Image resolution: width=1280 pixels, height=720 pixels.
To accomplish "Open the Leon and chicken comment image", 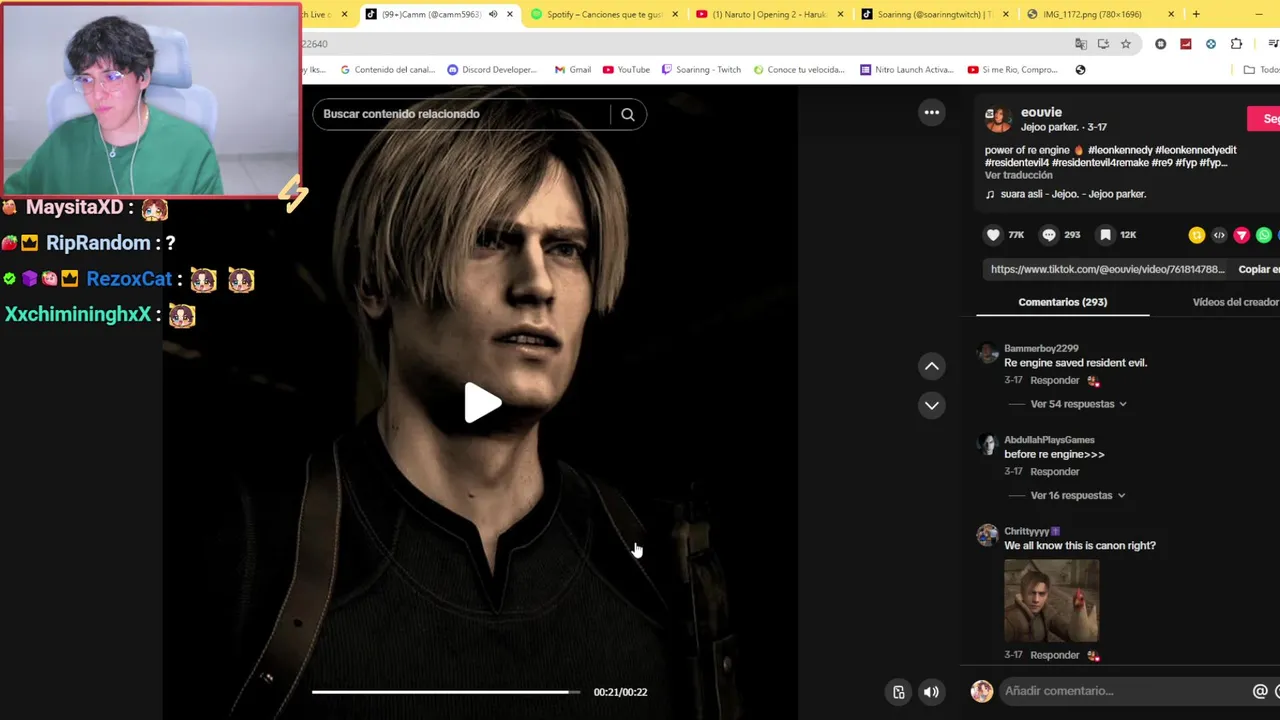I will (1051, 600).
